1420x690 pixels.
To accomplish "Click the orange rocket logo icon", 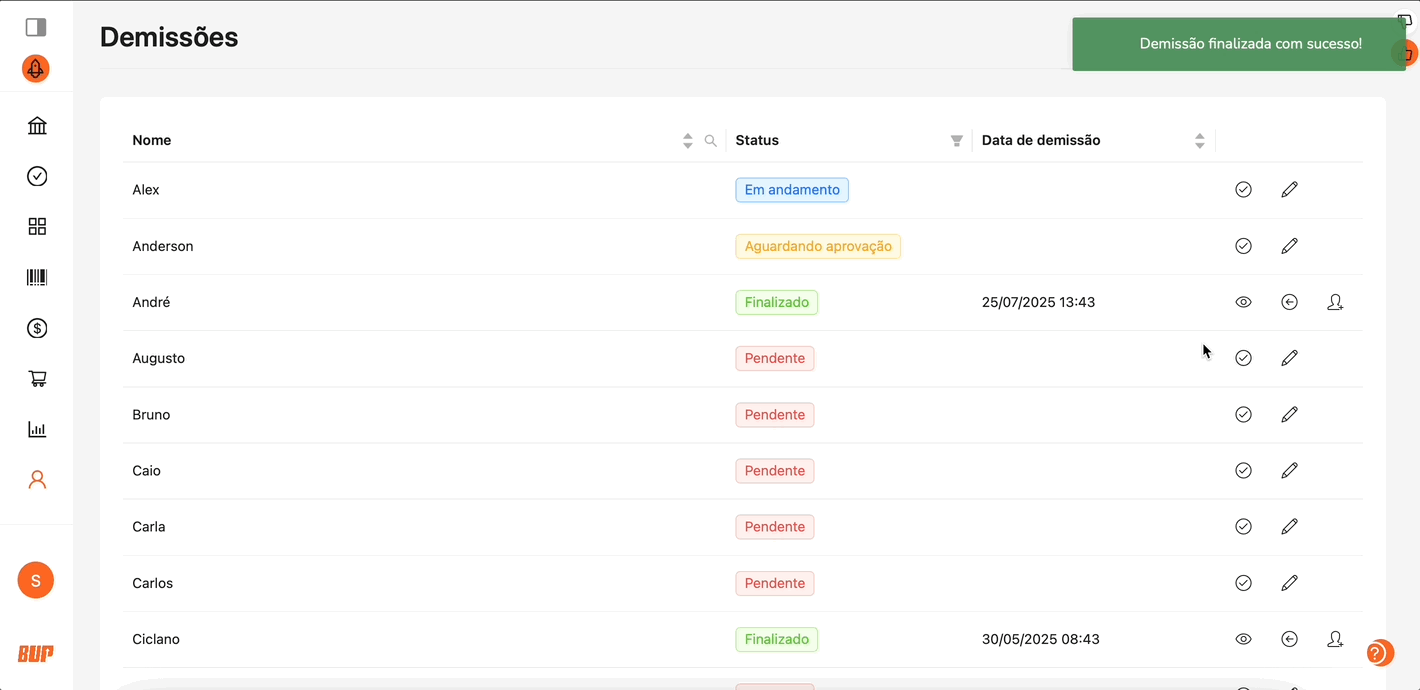I will click(36, 69).
